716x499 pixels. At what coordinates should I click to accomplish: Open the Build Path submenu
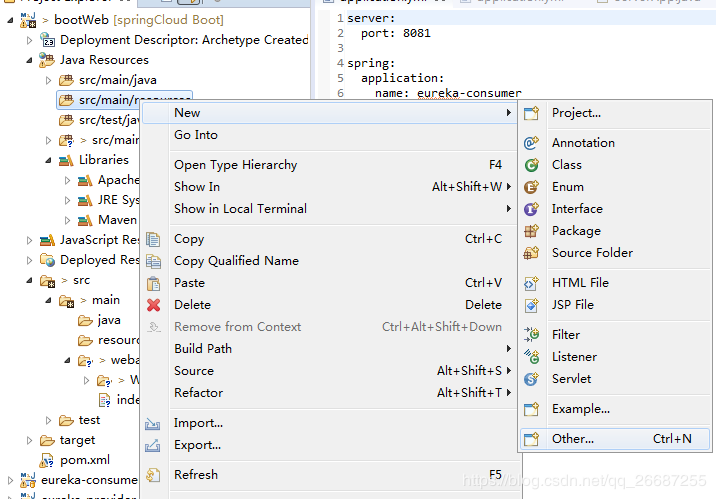[x=203, y=349]
